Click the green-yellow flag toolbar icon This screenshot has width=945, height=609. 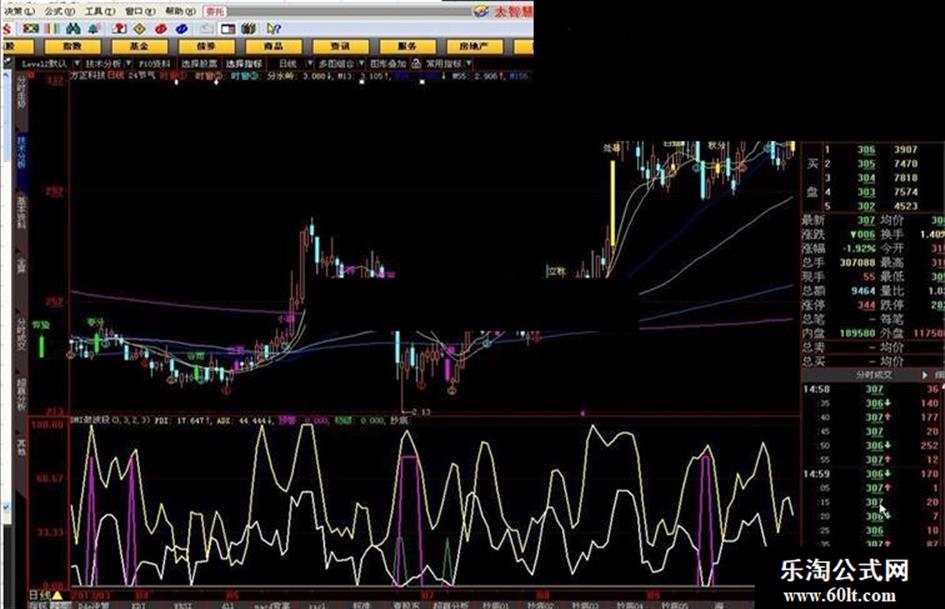click(31, 28)
